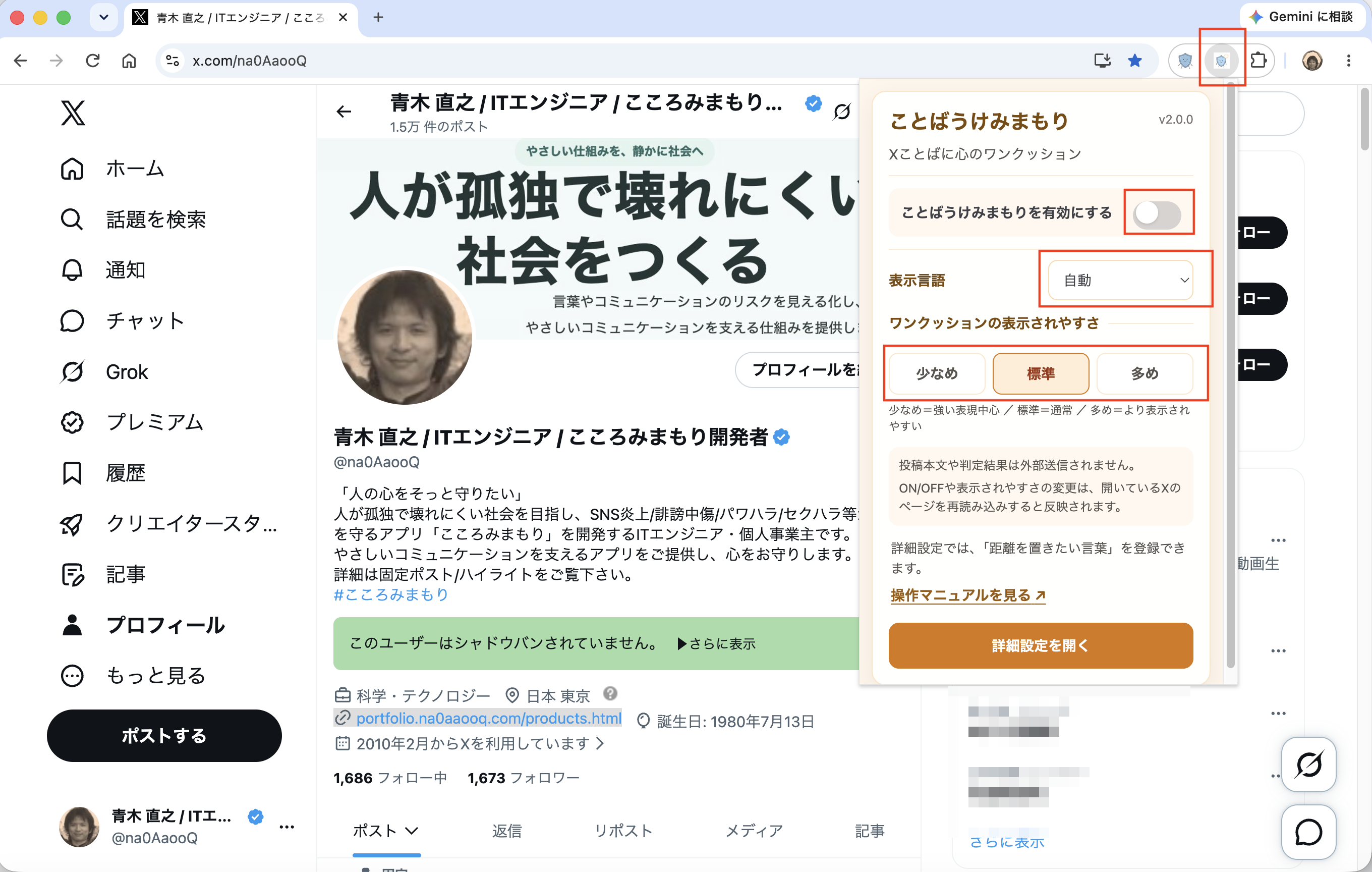This screenshot has height=872, width=1372.
Task: Toggle ことばうけみまもりを有効にする switch
Action: pyautogui.click(x=1157, y=214)
